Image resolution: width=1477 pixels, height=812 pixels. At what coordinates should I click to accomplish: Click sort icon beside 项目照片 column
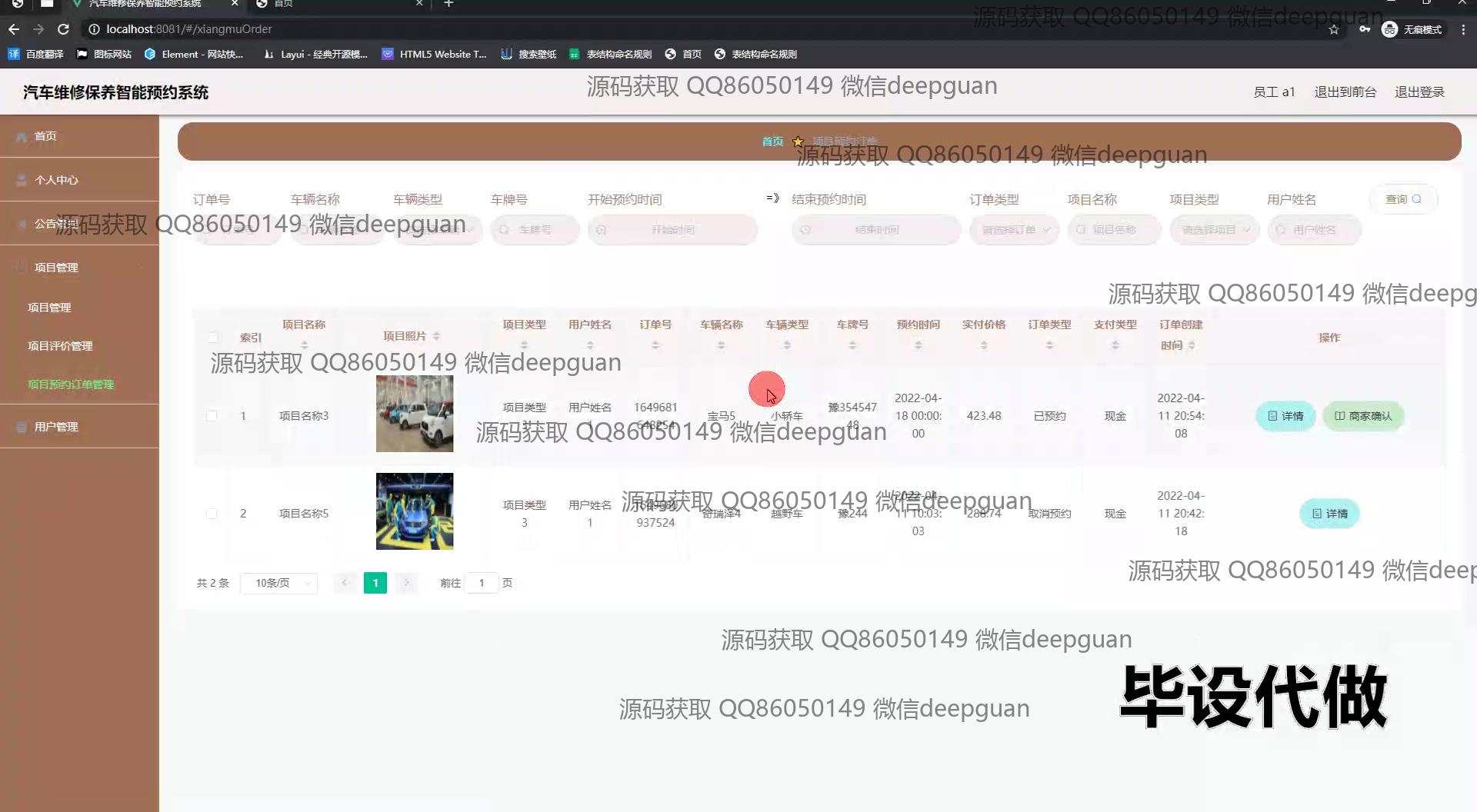coord(436,337)
